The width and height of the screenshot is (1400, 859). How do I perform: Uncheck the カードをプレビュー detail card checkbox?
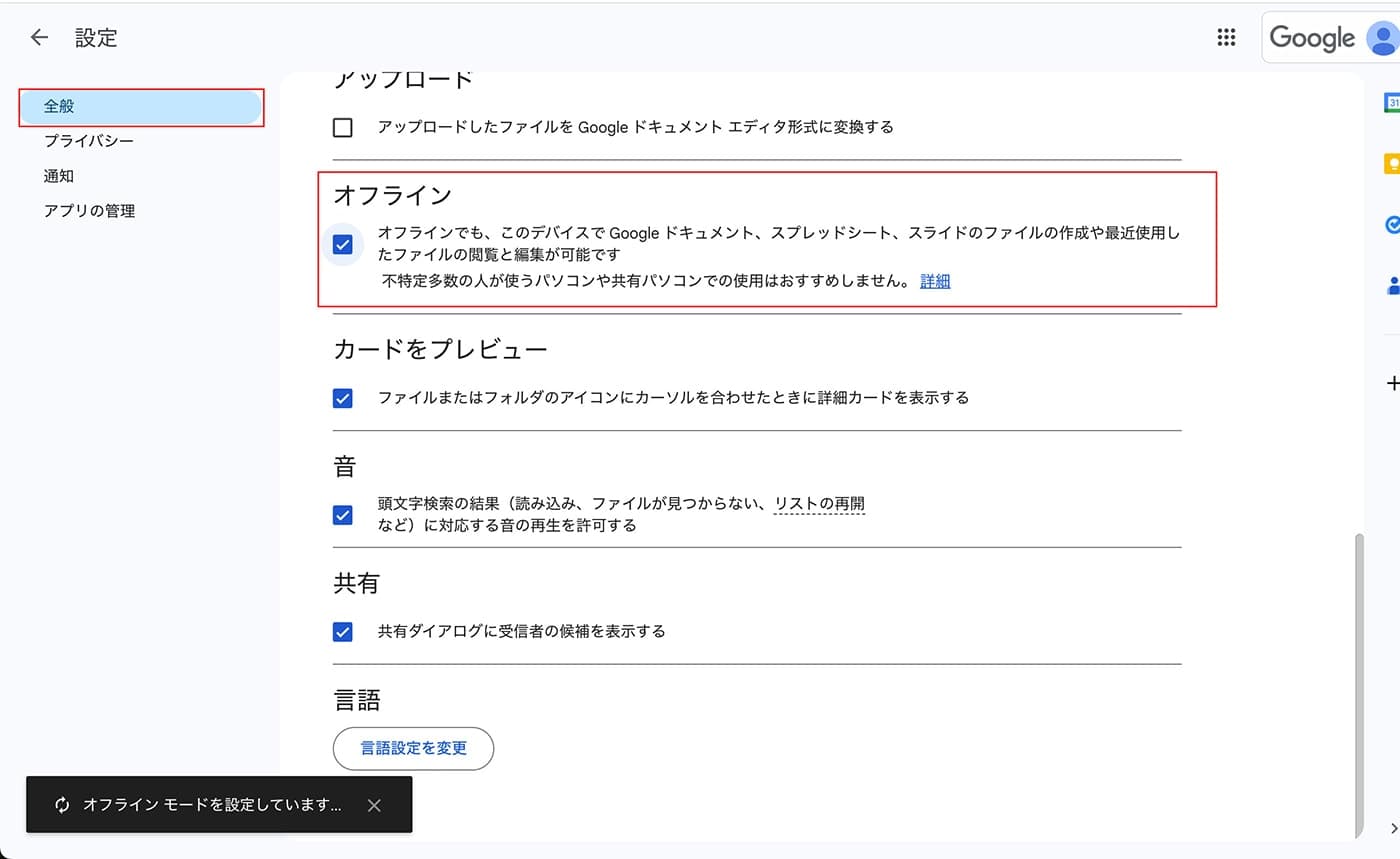[343, 398]
